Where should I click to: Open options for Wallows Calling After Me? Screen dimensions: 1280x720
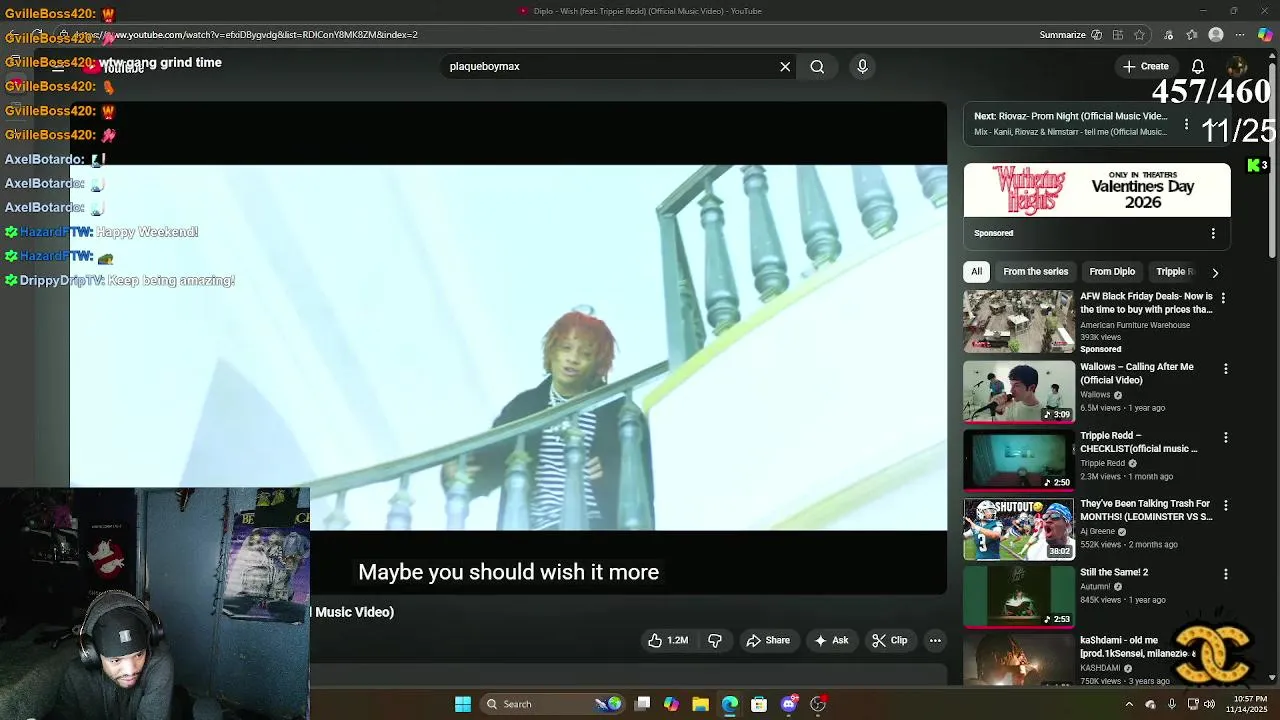coord(1225,369)
